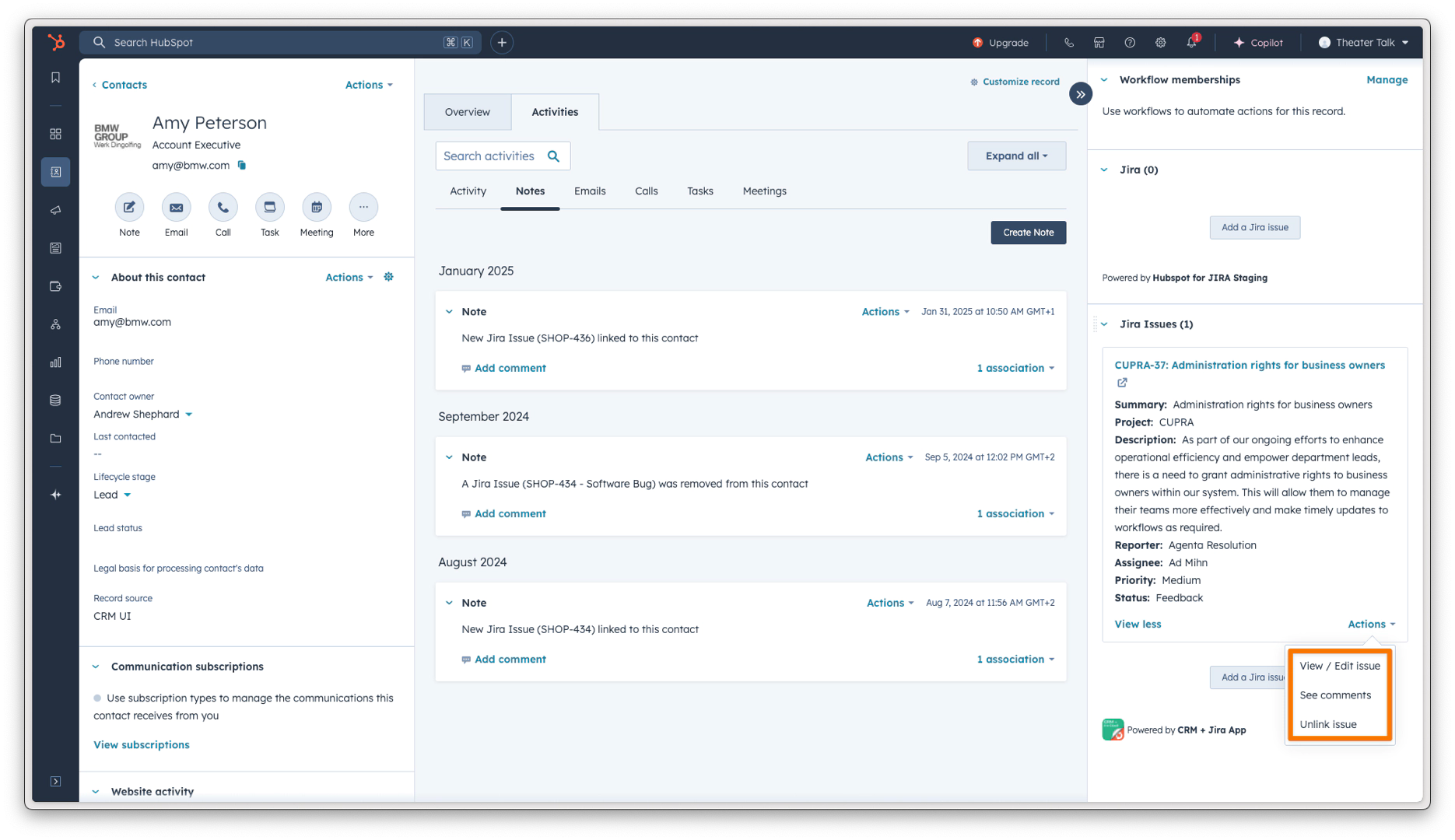1455x840 pixels.
Task: Switch to the Emails tab
Action: pos(589,191)
